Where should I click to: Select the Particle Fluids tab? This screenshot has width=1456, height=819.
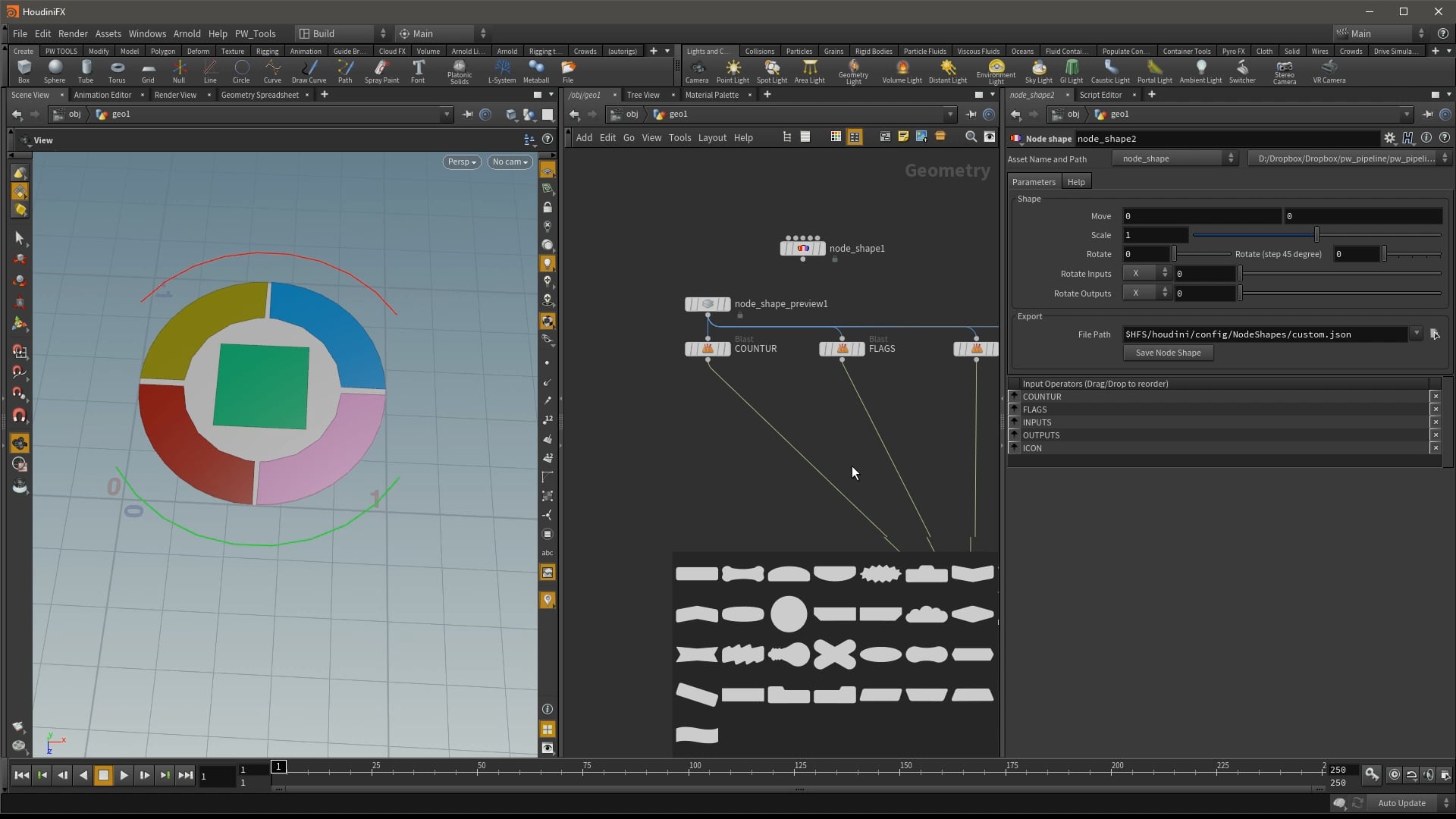(924, 51)
